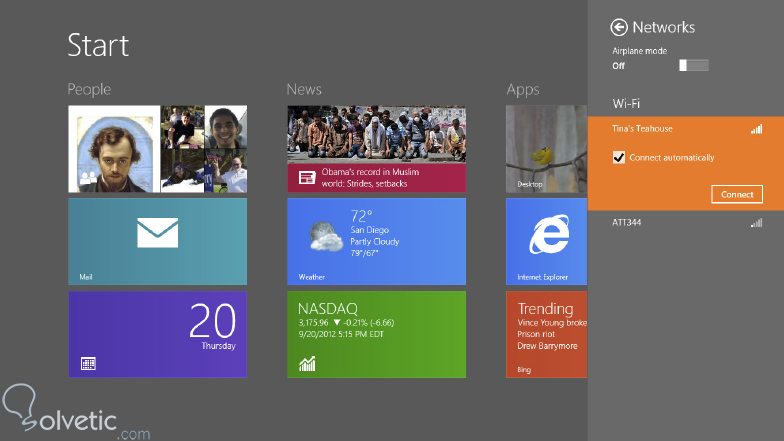Open Trending Bing tile heading

pyautogui.click(x=546, y=308)
